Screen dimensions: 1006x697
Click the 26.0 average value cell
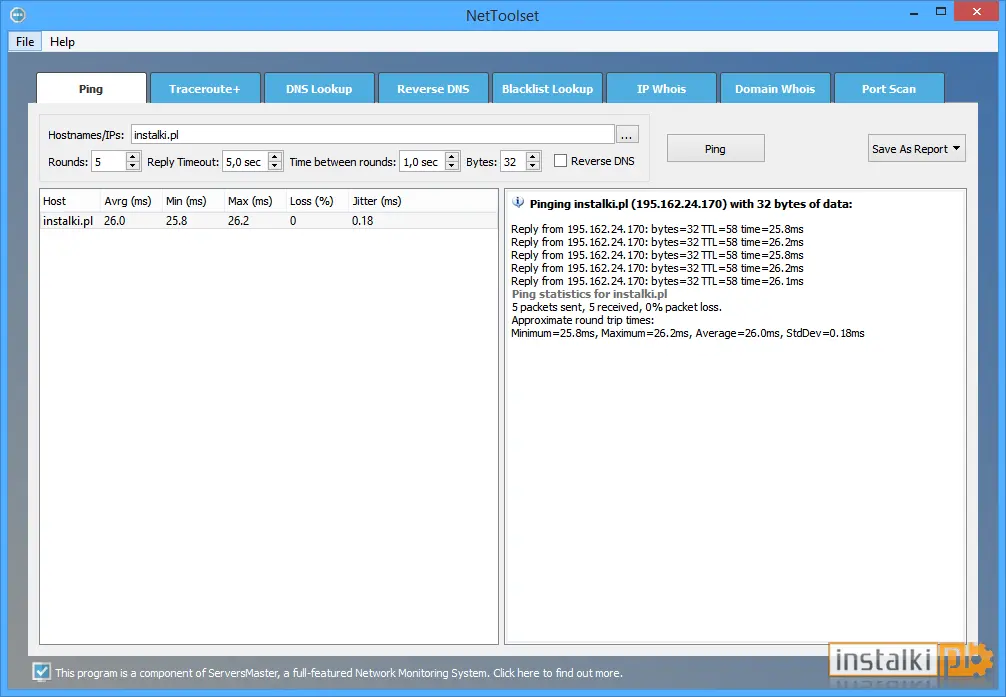point(115,221)
